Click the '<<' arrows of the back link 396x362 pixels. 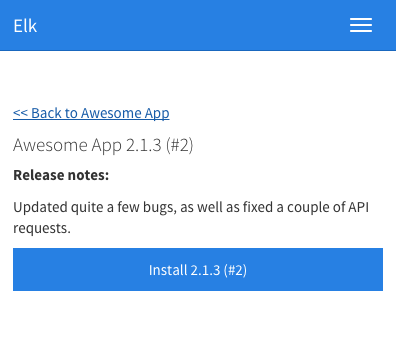(x=20, y=113)
